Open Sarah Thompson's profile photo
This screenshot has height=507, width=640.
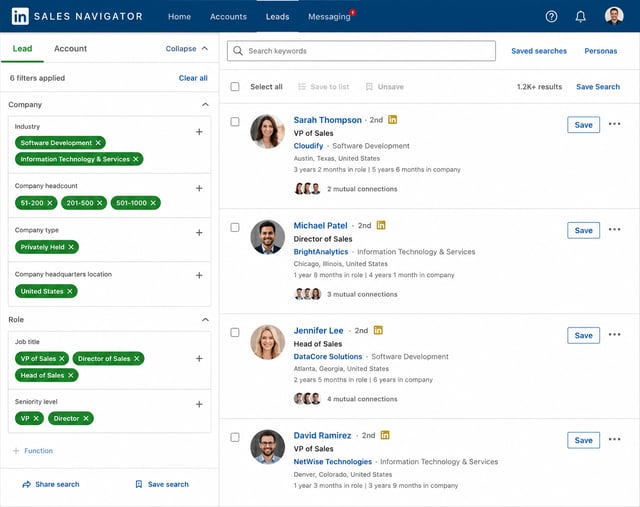click(x=267, y=131)
